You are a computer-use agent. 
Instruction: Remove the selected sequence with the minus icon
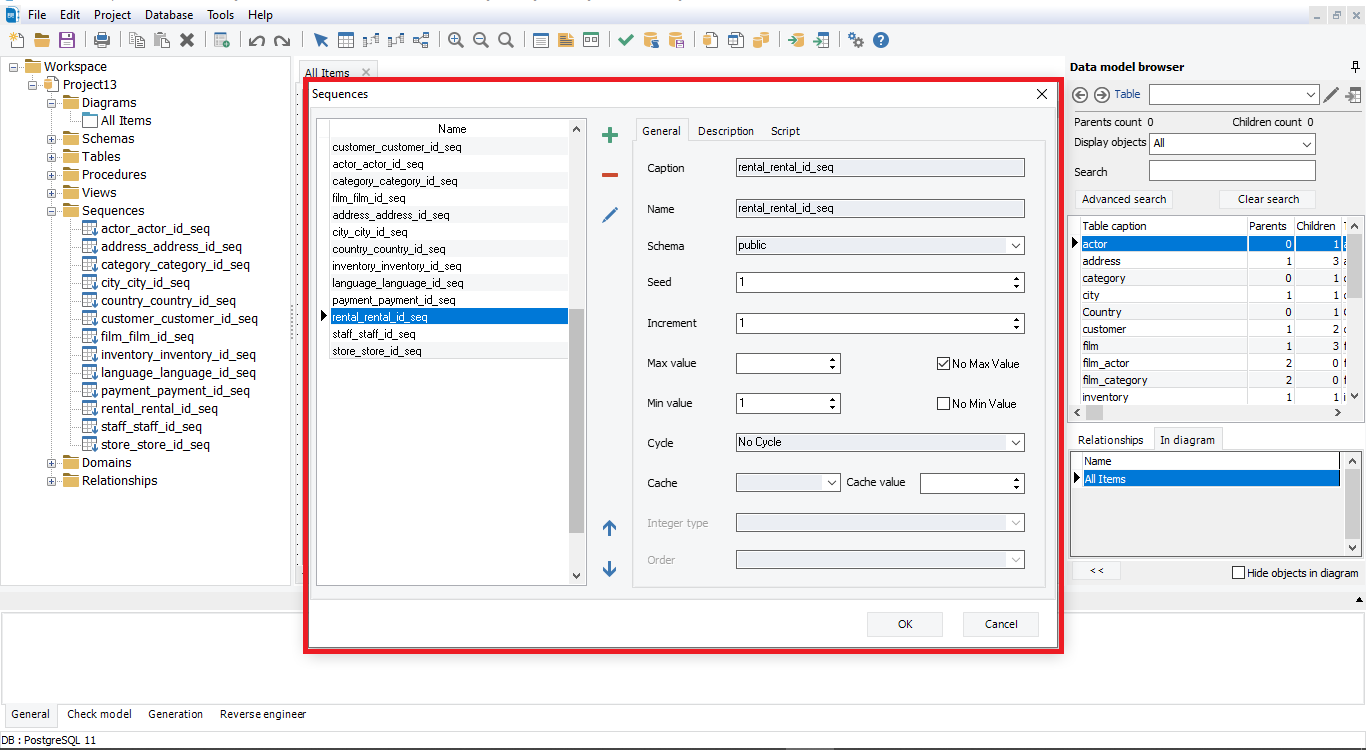coord(610,175)
